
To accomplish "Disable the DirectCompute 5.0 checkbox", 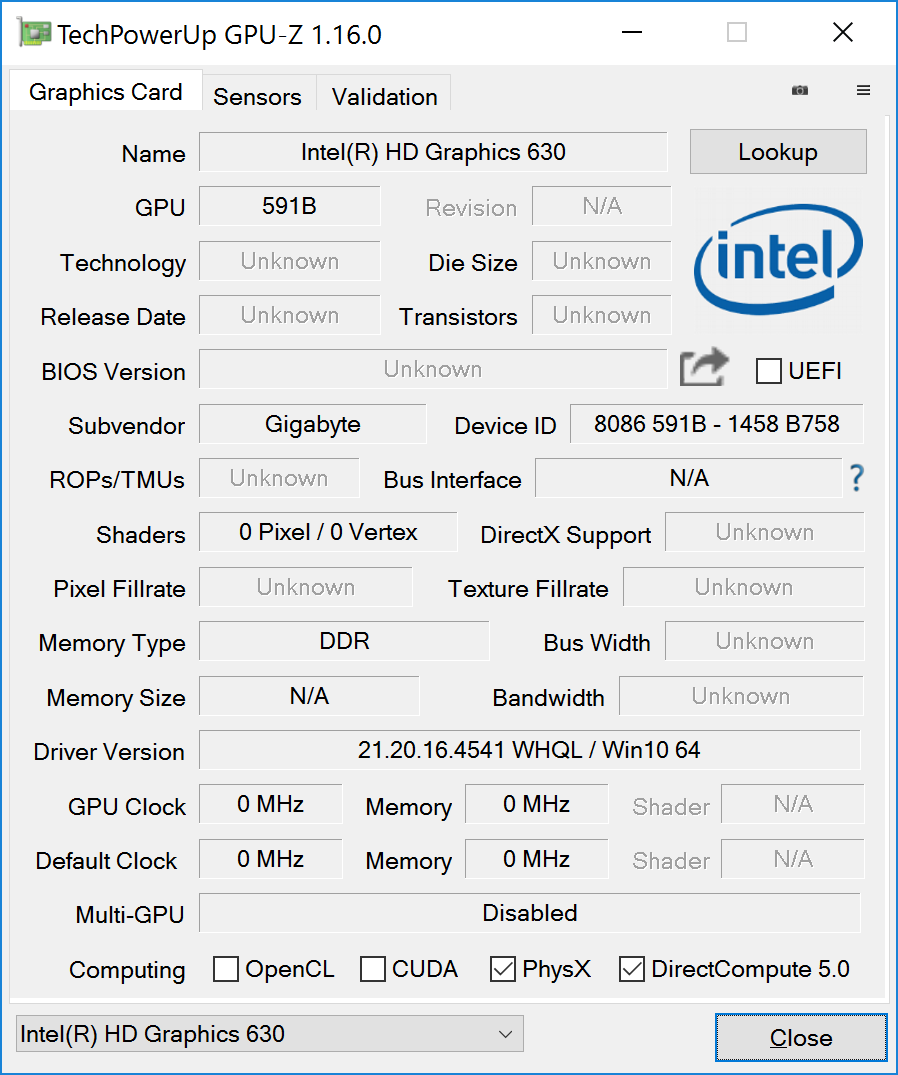I will (x=632, y=969).
